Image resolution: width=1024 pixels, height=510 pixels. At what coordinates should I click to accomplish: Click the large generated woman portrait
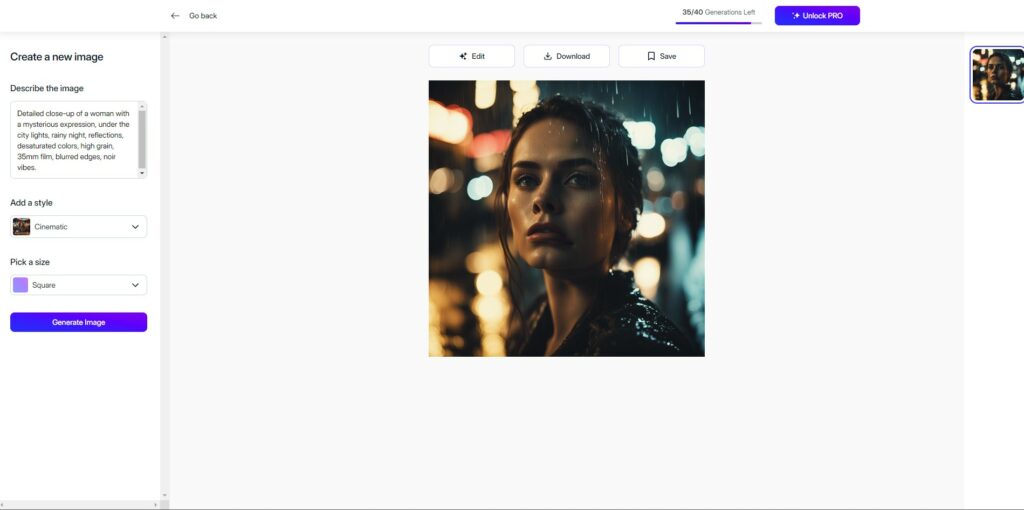click(566, 218)
